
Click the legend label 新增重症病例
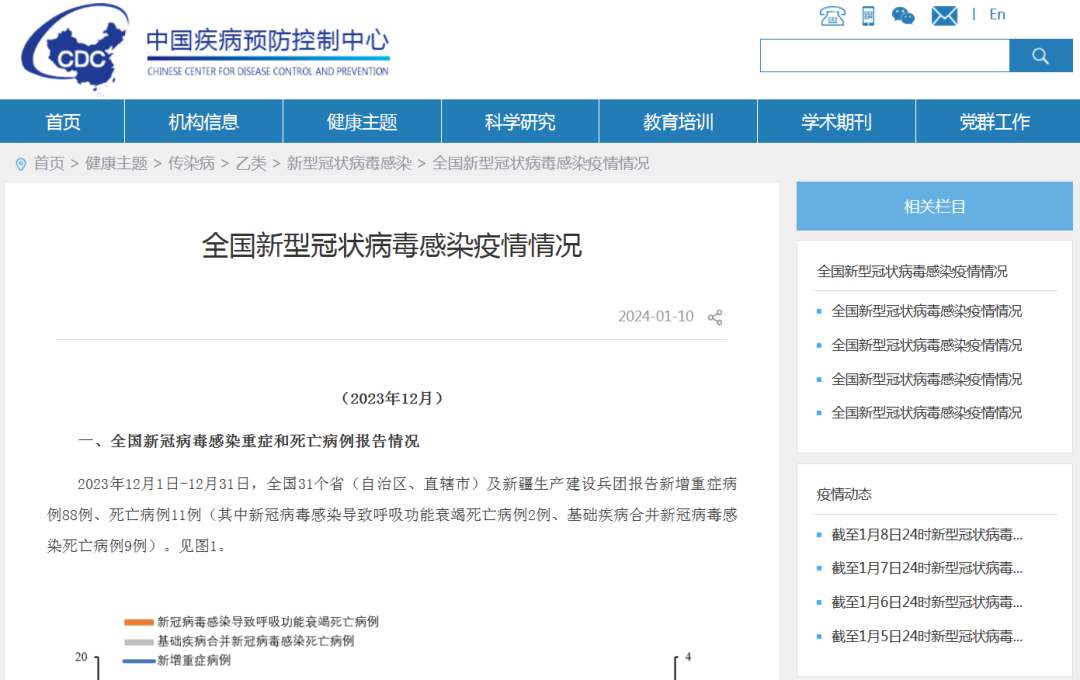pos(194,661)
